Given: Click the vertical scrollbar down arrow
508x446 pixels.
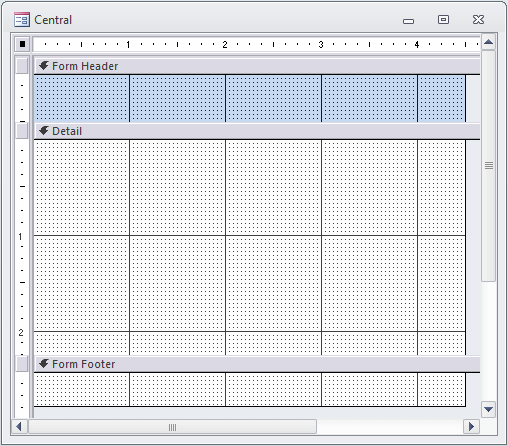Looking at the screenshot, I should [488, 409].
